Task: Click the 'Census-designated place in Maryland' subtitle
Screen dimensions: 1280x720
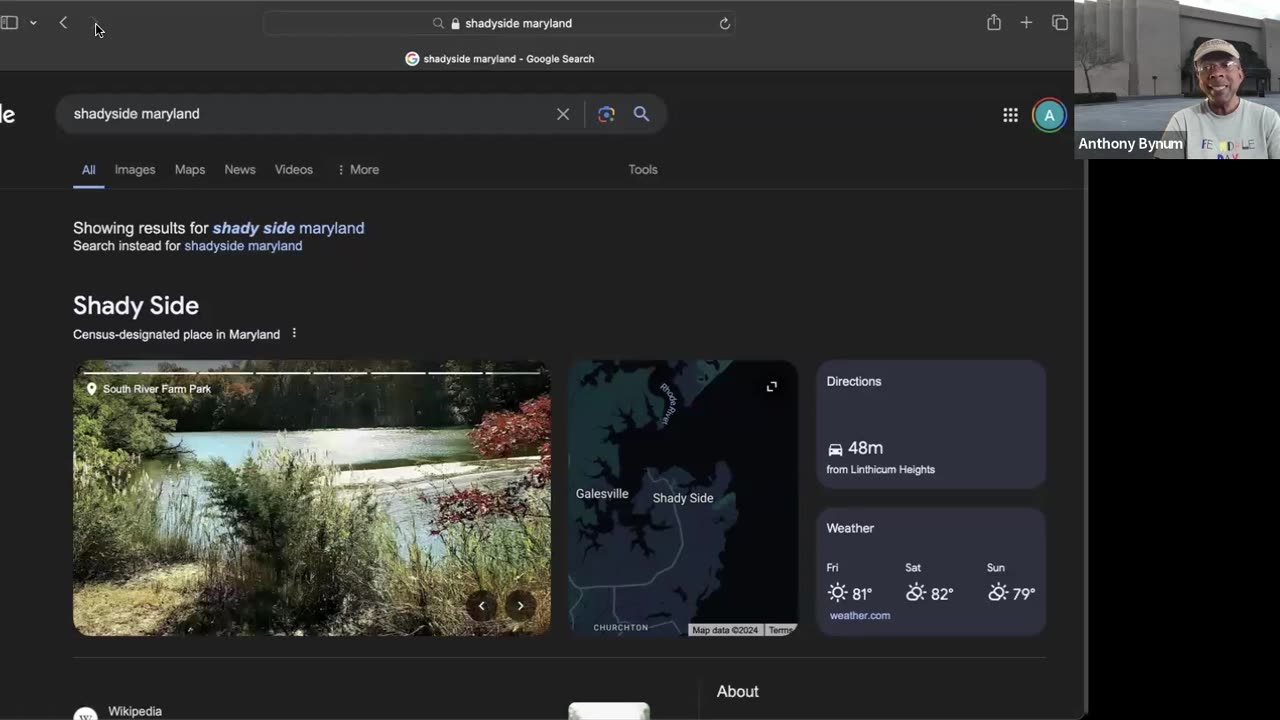Action: click(176, 334)
